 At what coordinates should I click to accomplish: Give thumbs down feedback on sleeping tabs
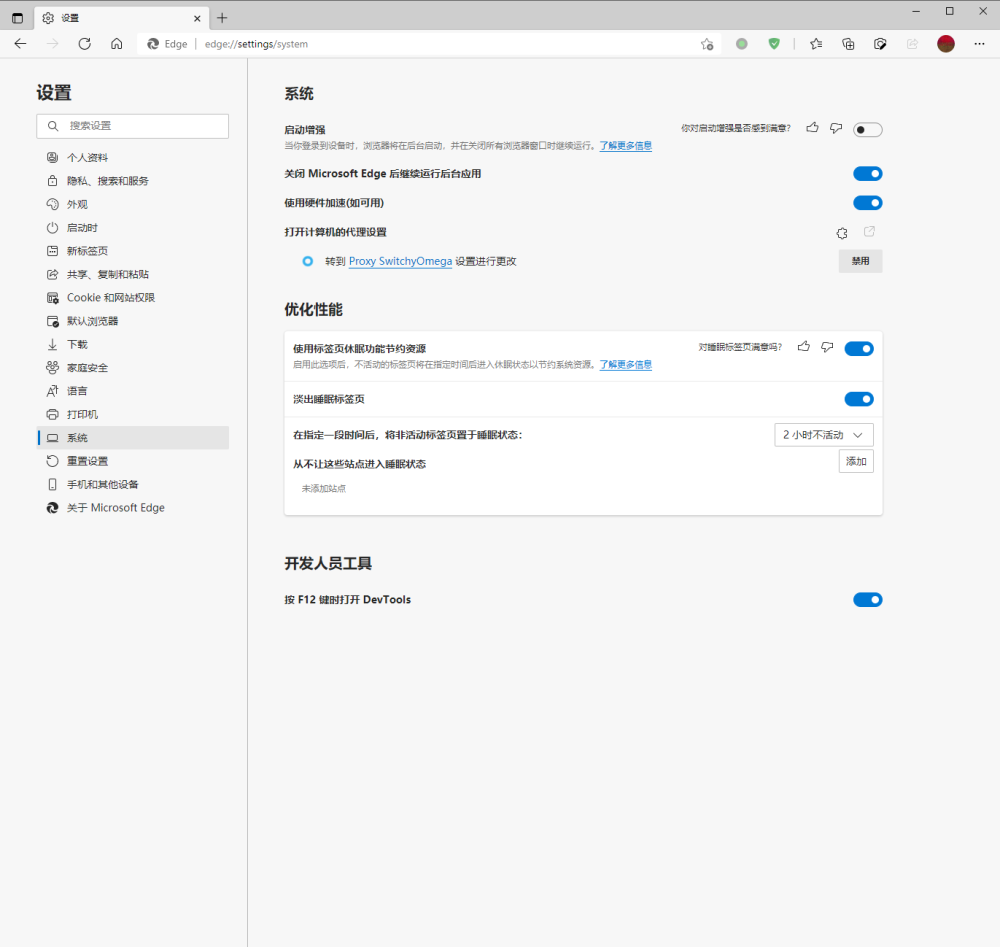tap(827, 347)
